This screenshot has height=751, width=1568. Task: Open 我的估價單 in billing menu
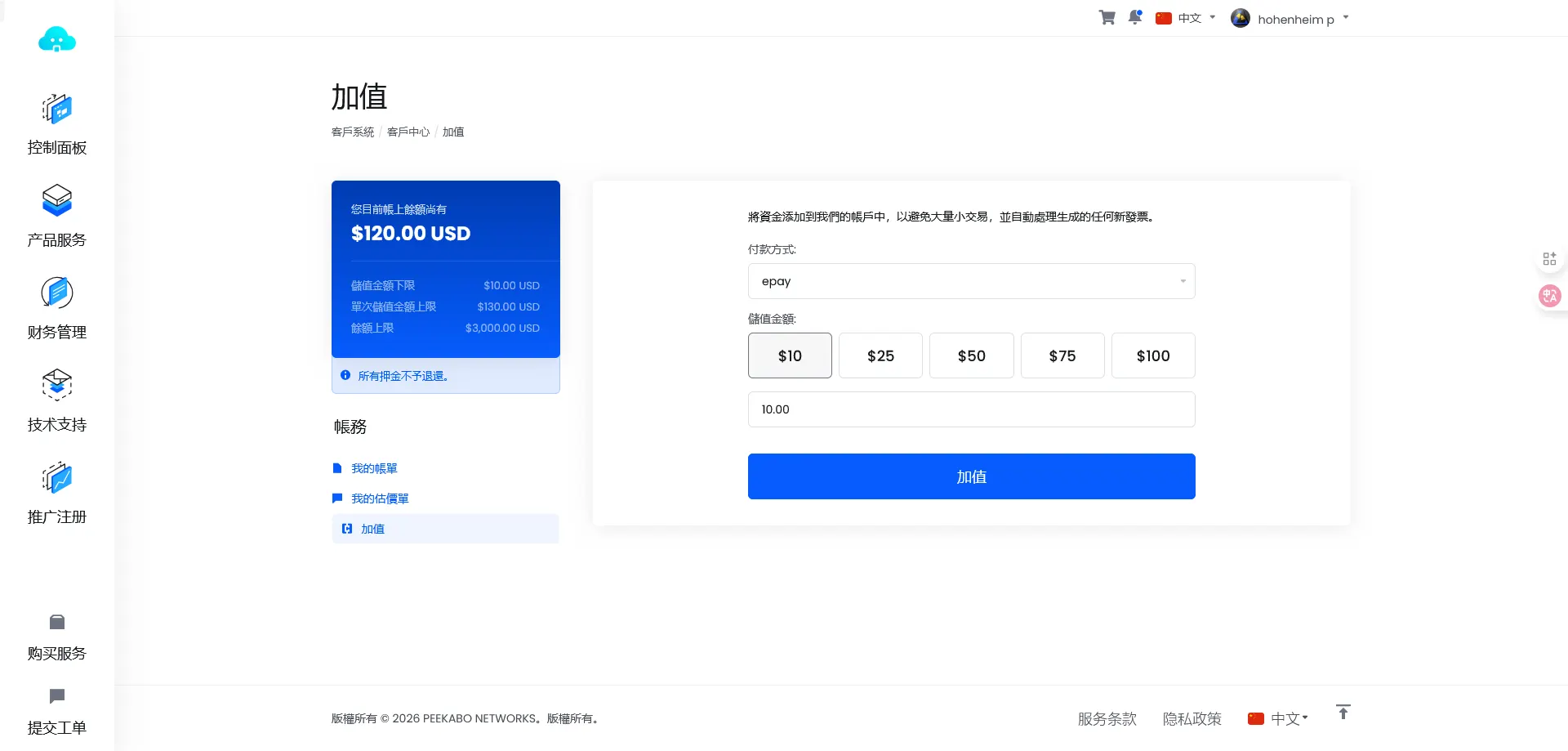(380, 498)
